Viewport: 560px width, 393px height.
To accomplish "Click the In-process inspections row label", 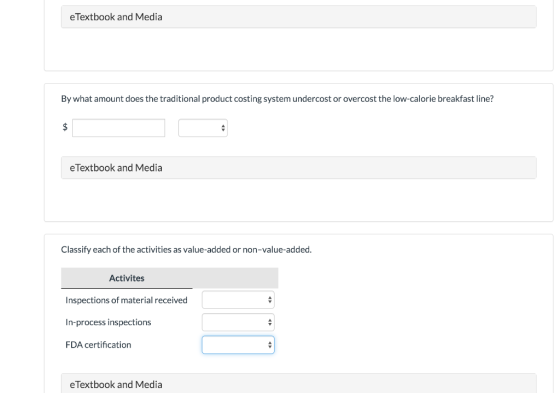I will tap(108, 322).
